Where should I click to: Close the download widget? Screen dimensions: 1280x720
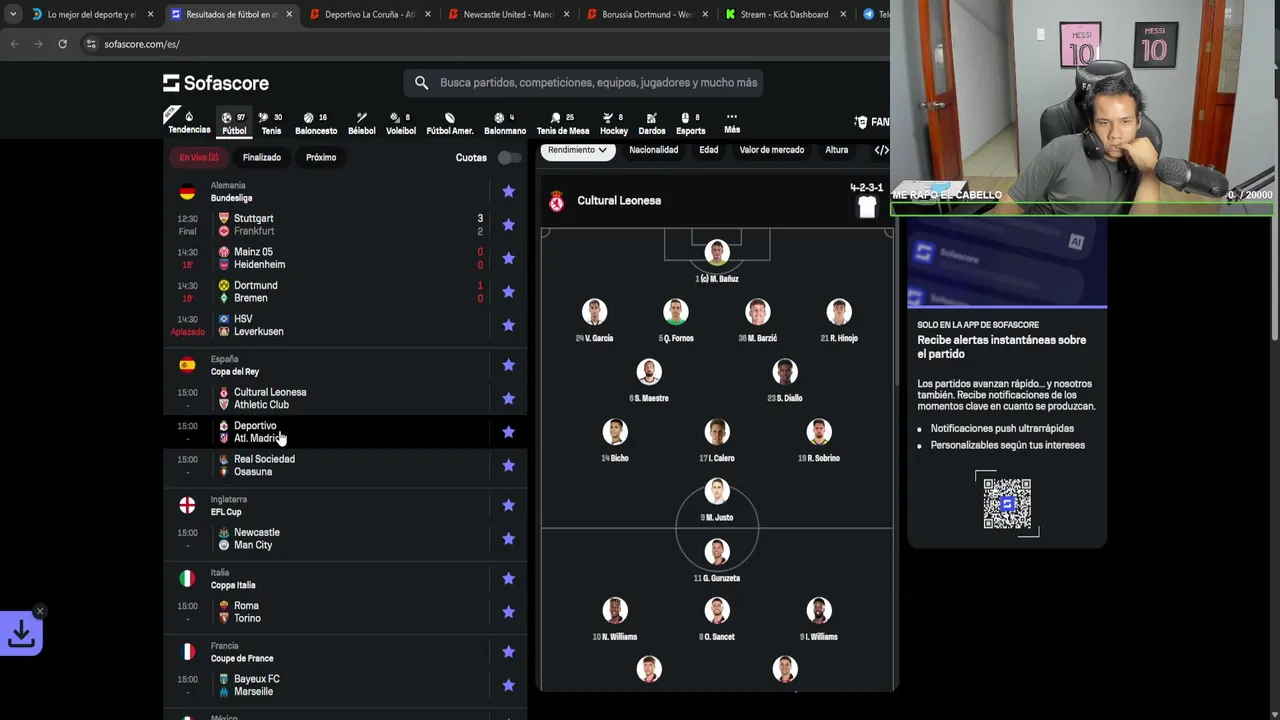click(39, 611)
